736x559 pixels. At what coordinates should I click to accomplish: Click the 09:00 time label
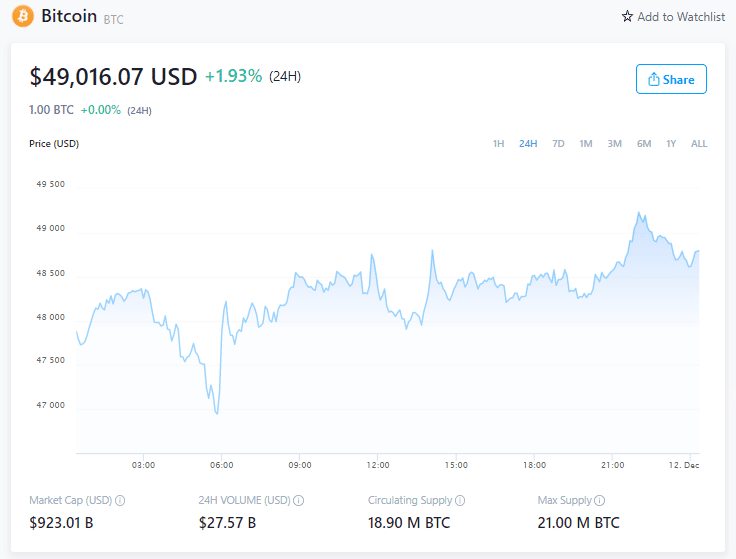pyautogui.click(x=299, y=465)
